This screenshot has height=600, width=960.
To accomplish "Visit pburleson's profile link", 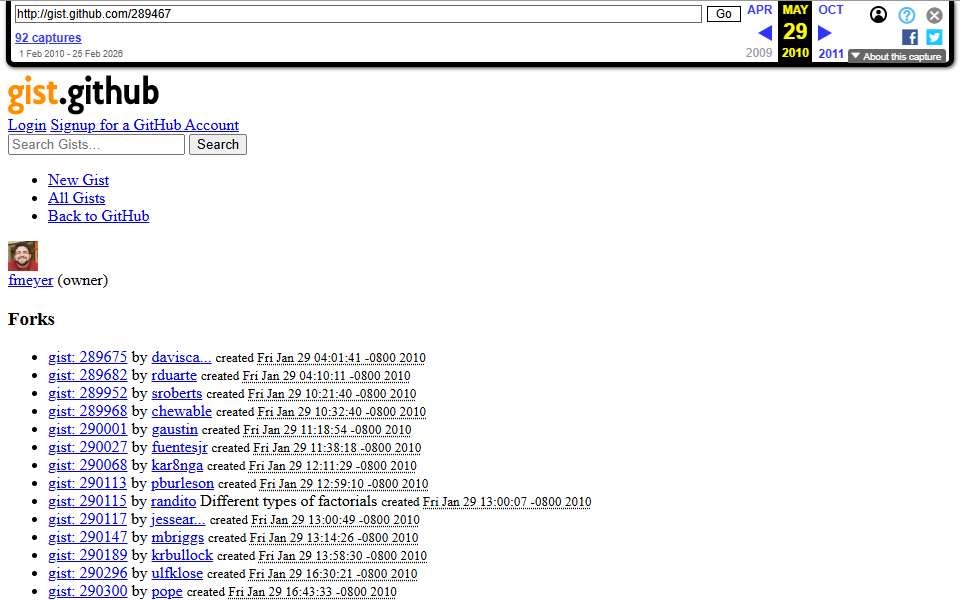I will (182, 483).
